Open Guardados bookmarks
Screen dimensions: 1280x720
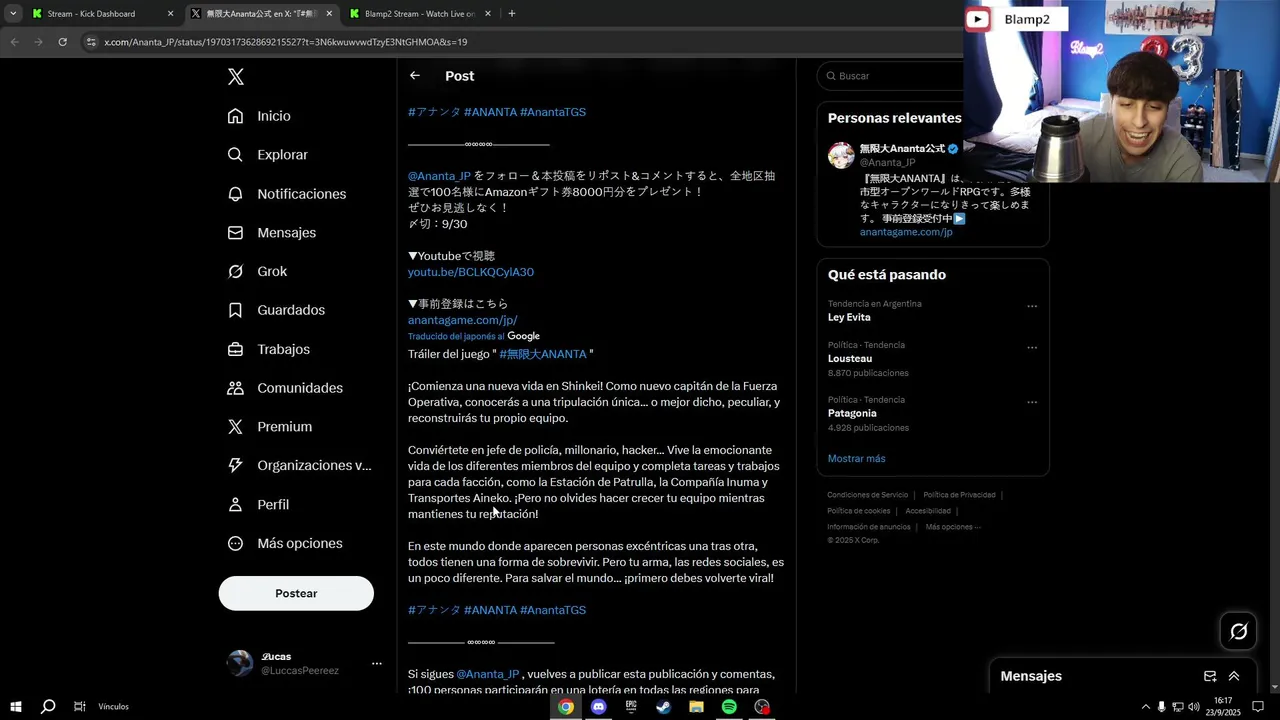pyautogui.click(x=277, y=310)
